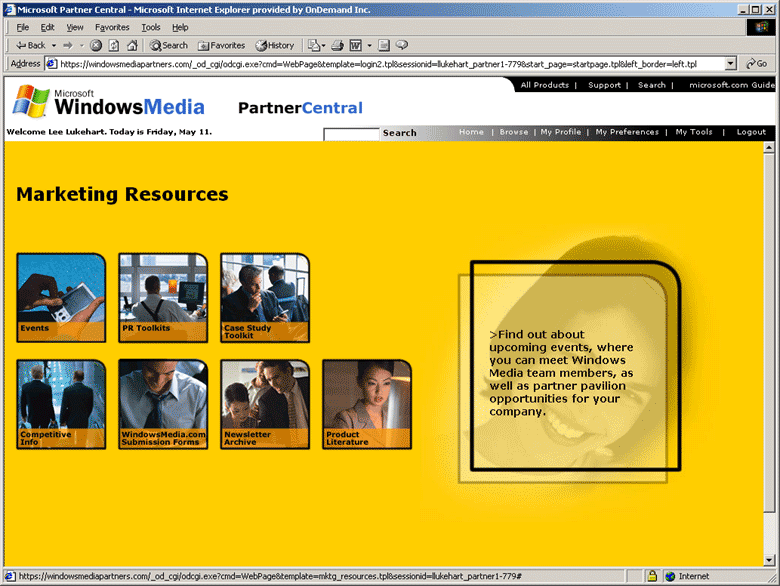The height and width of the screenshot is (586, 780).
Task: Click the Logout link
Action: point(751,132)
